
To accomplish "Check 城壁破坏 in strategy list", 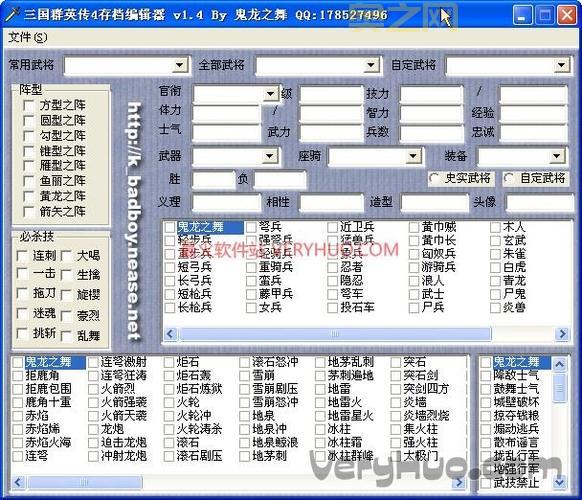I will 485,402.
